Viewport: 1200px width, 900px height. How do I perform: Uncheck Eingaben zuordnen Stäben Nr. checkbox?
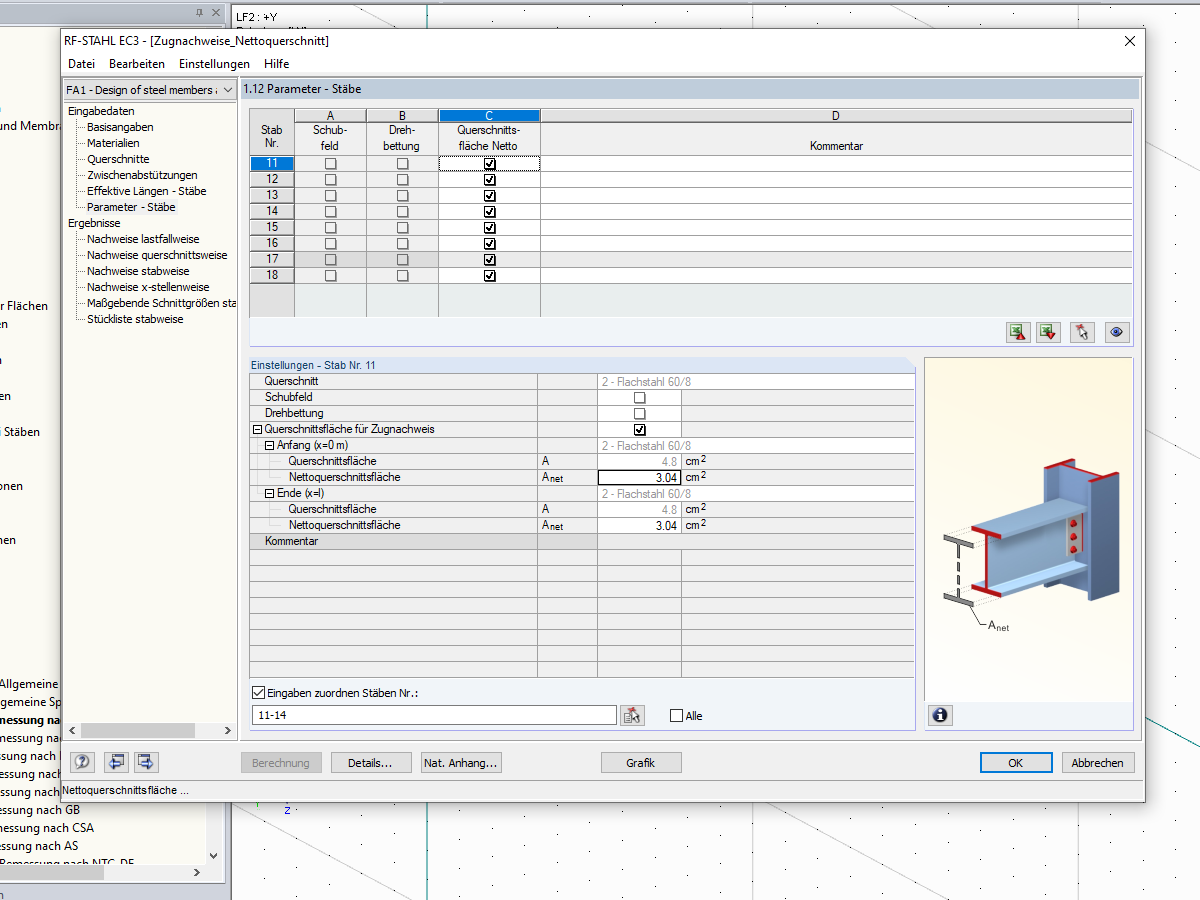pos(260,692)
